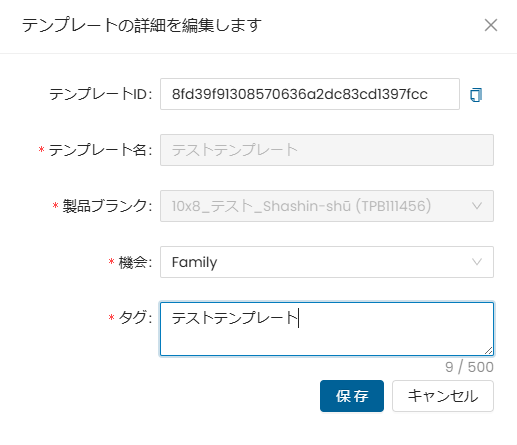Copy the template ID to clipboard
The height and width of the screenshot is (445, 517).
pyautogui.click(x=476, y=95)
